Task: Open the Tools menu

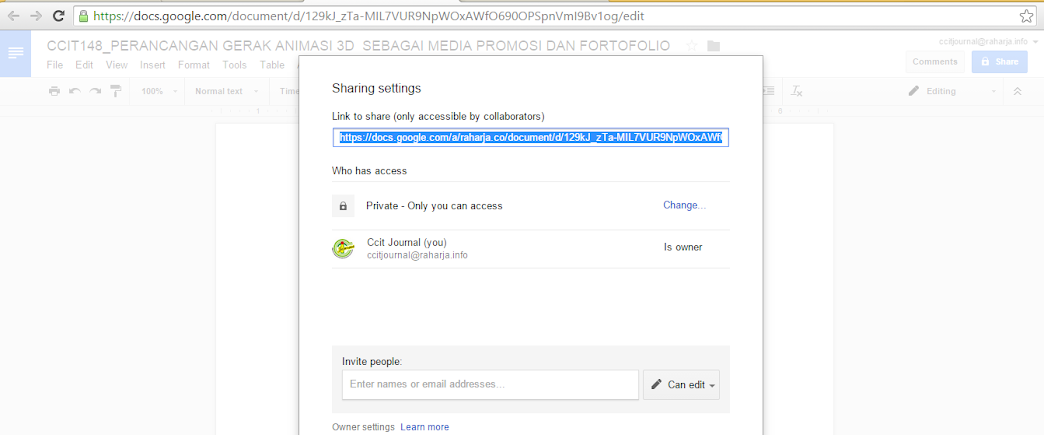Action: (x=234, y=65)
